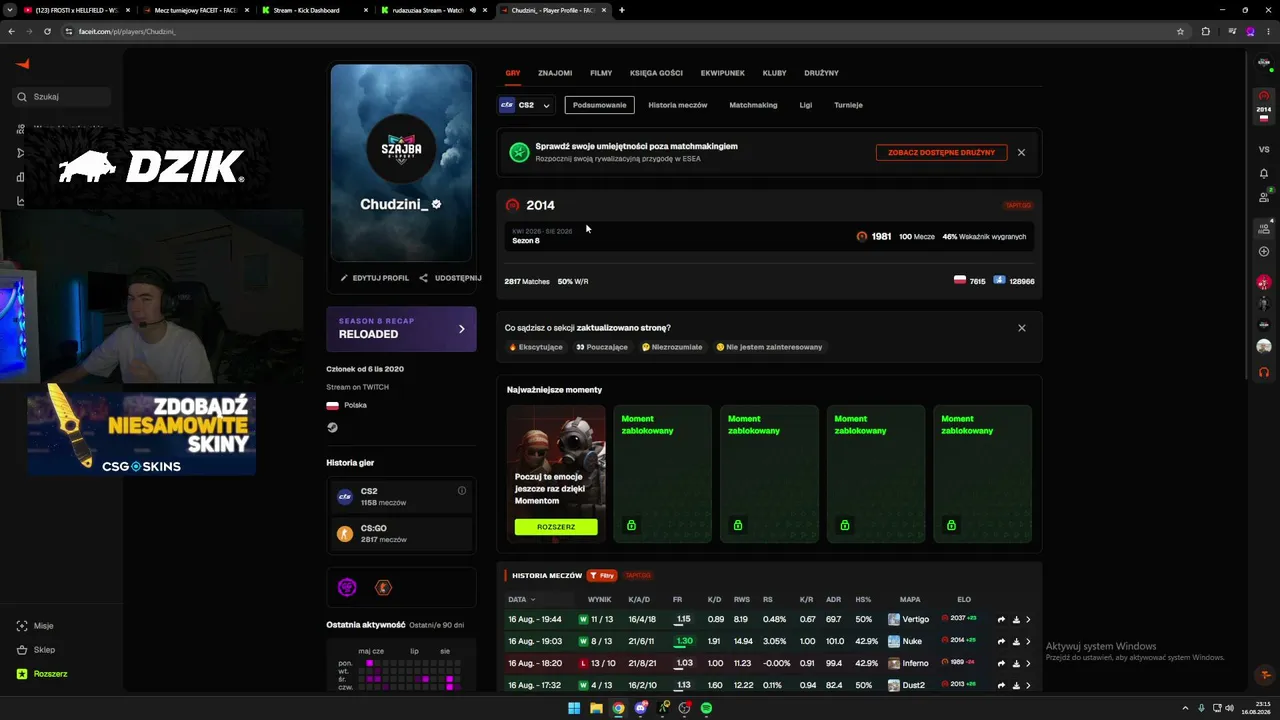Image resolution: width=1280 pixels, height=720 pixels.
Task: Expand the Nuke match row chevron
Action: point(1028,641)
